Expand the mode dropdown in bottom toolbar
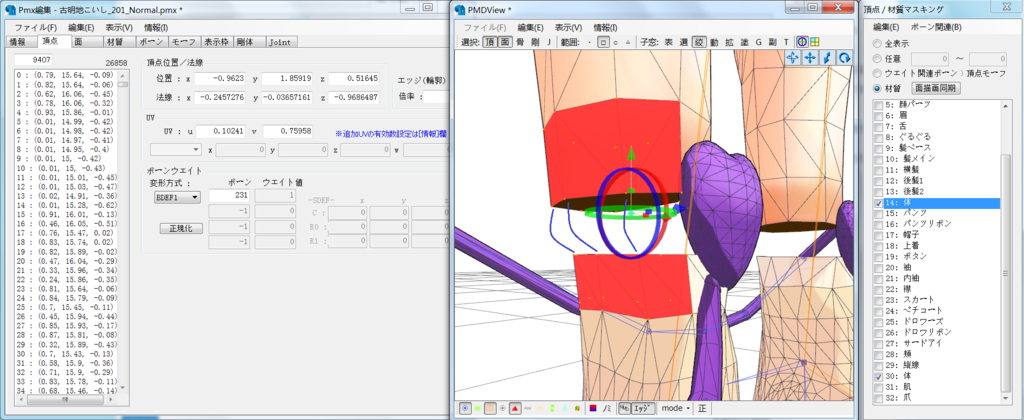 coord(677,409)
